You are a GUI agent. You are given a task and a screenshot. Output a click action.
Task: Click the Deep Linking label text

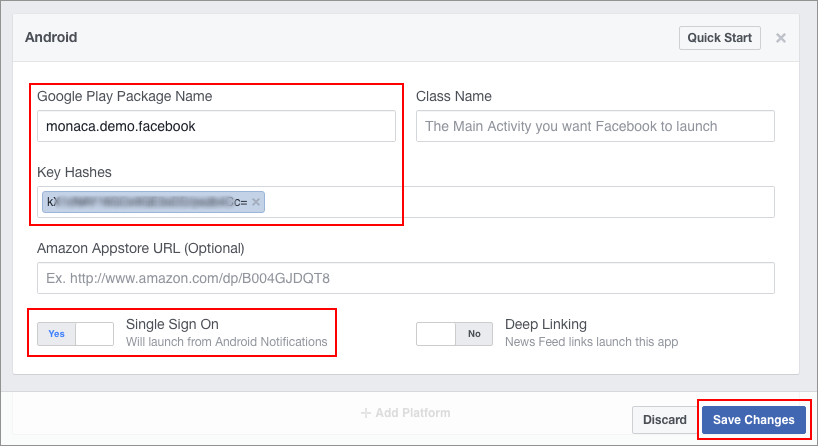point(545,324)
